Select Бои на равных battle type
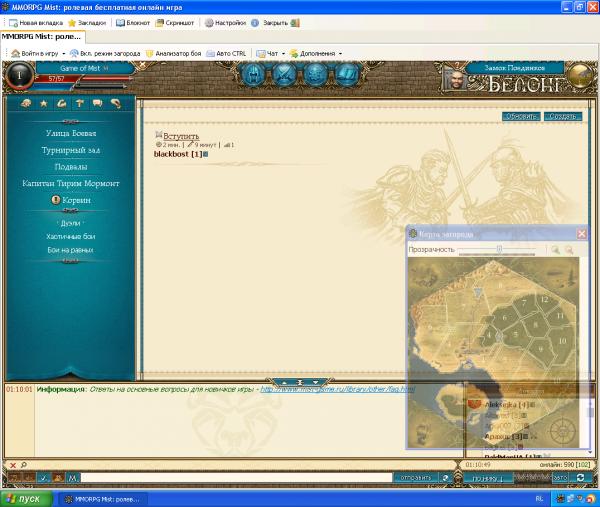 (x=70, y=250)
